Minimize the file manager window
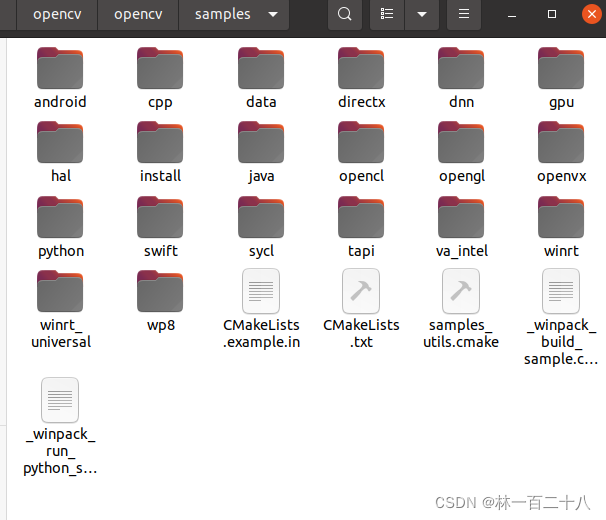606x520 pixels. click(x=512, y=14)
